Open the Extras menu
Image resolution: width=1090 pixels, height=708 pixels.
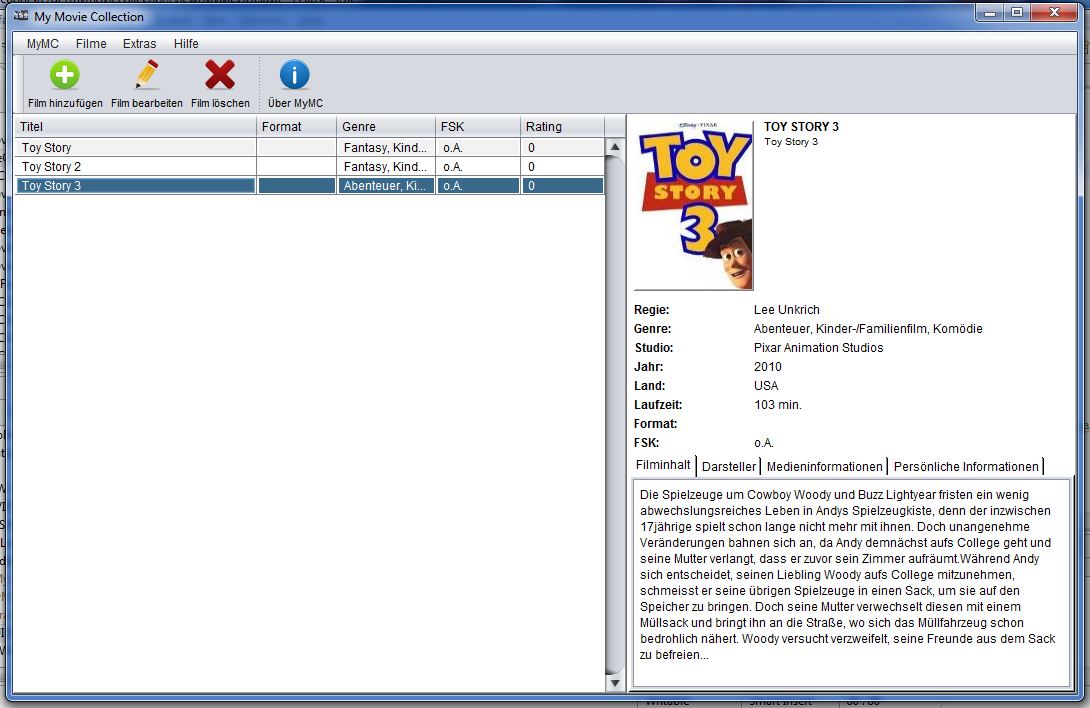click(x=140, y=44)
